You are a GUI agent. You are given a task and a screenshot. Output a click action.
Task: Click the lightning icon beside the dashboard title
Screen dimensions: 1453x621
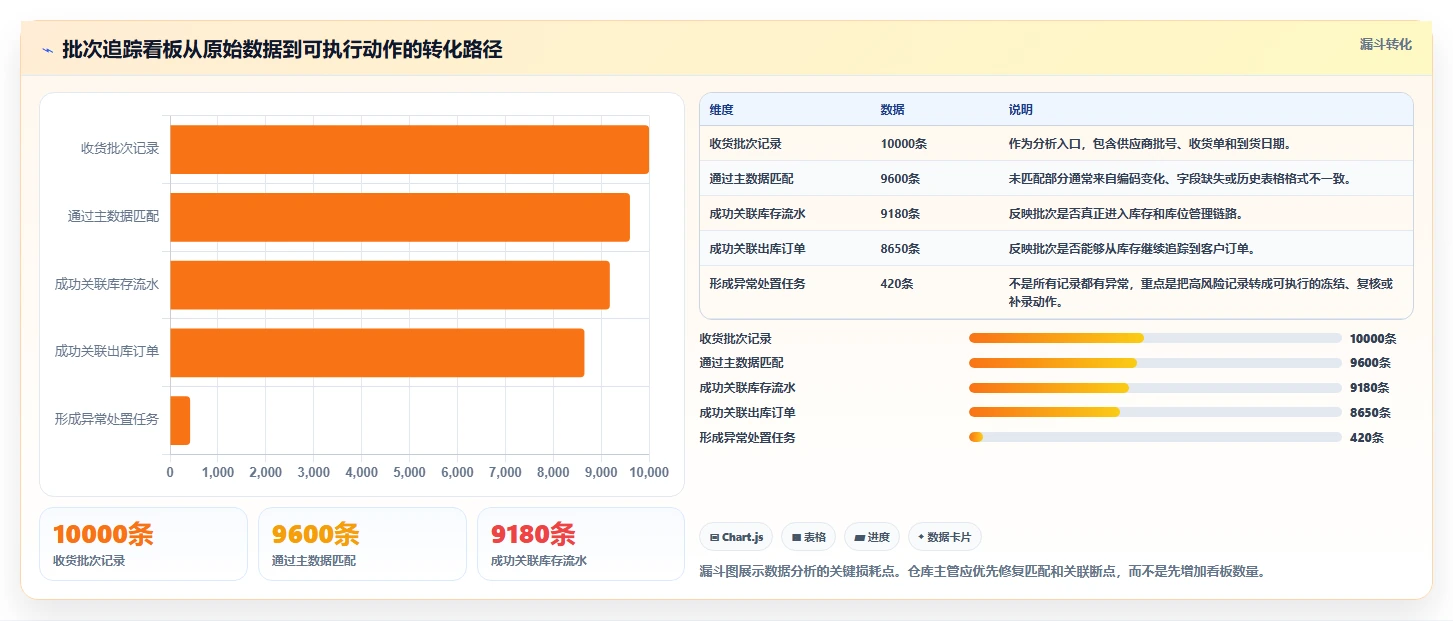[x=47, y=50]
